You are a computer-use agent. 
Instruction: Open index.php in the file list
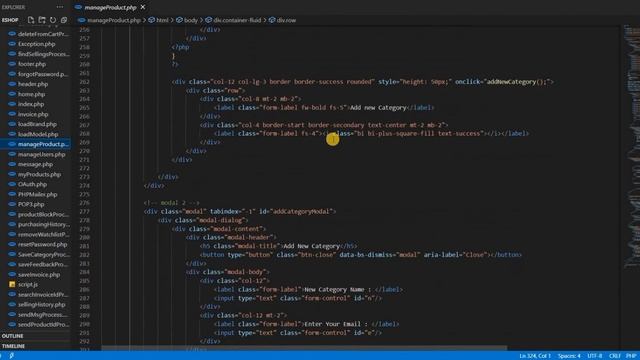point(31,104)
